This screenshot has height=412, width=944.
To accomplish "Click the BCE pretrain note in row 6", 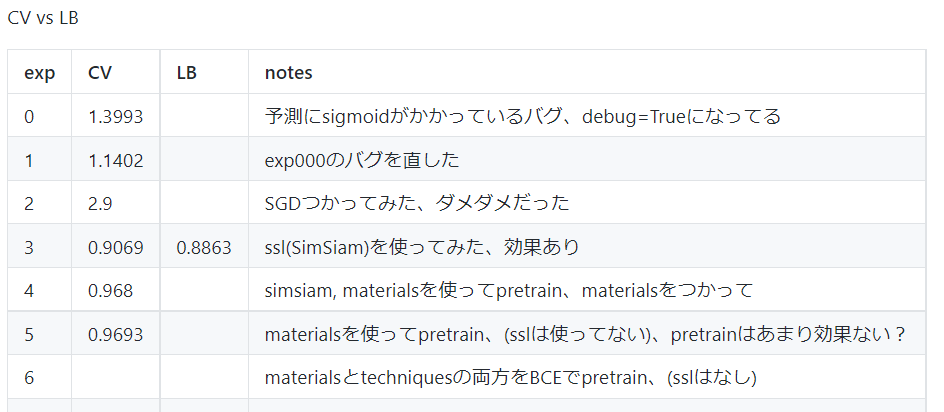I will coord(510,378).
